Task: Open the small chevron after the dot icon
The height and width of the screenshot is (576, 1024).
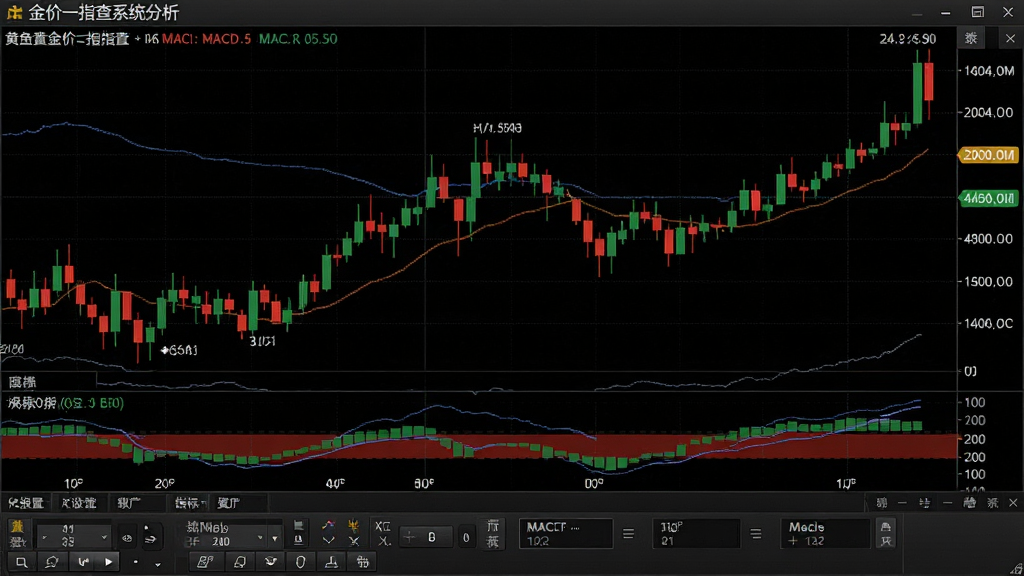Action: click(x=157, y=564)
